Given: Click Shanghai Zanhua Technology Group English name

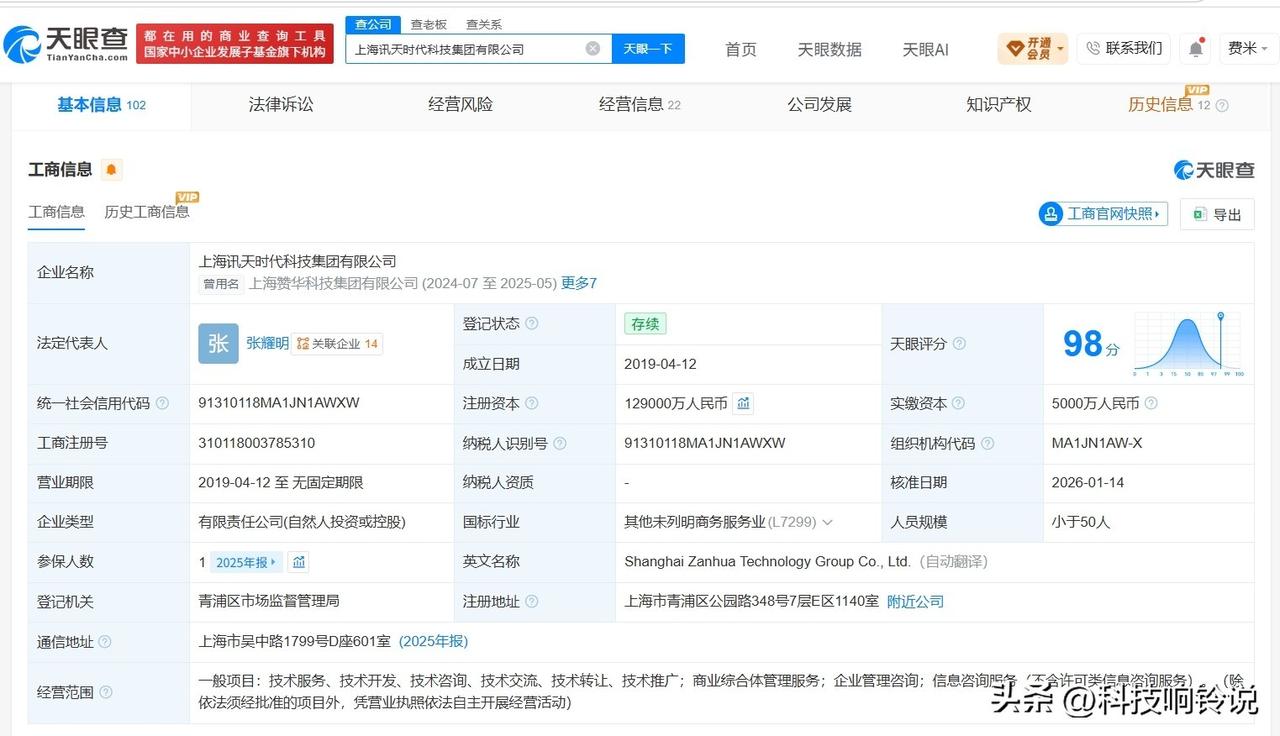Looking at the screenshot, I should (768, 562).
